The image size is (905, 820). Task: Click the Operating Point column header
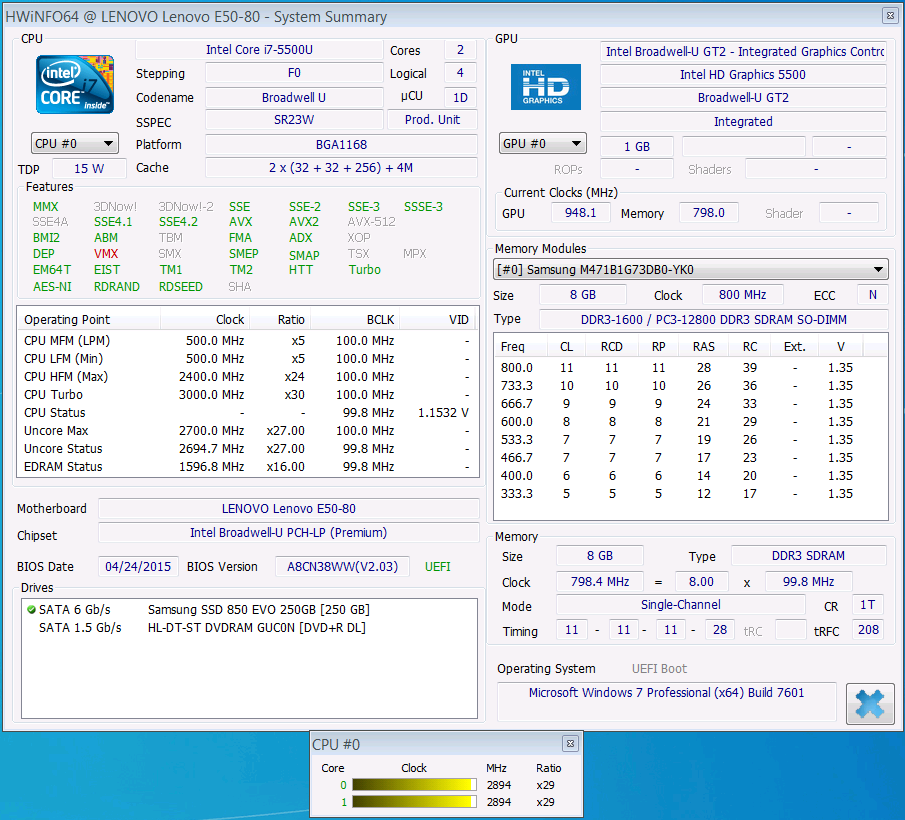point(89,319)
